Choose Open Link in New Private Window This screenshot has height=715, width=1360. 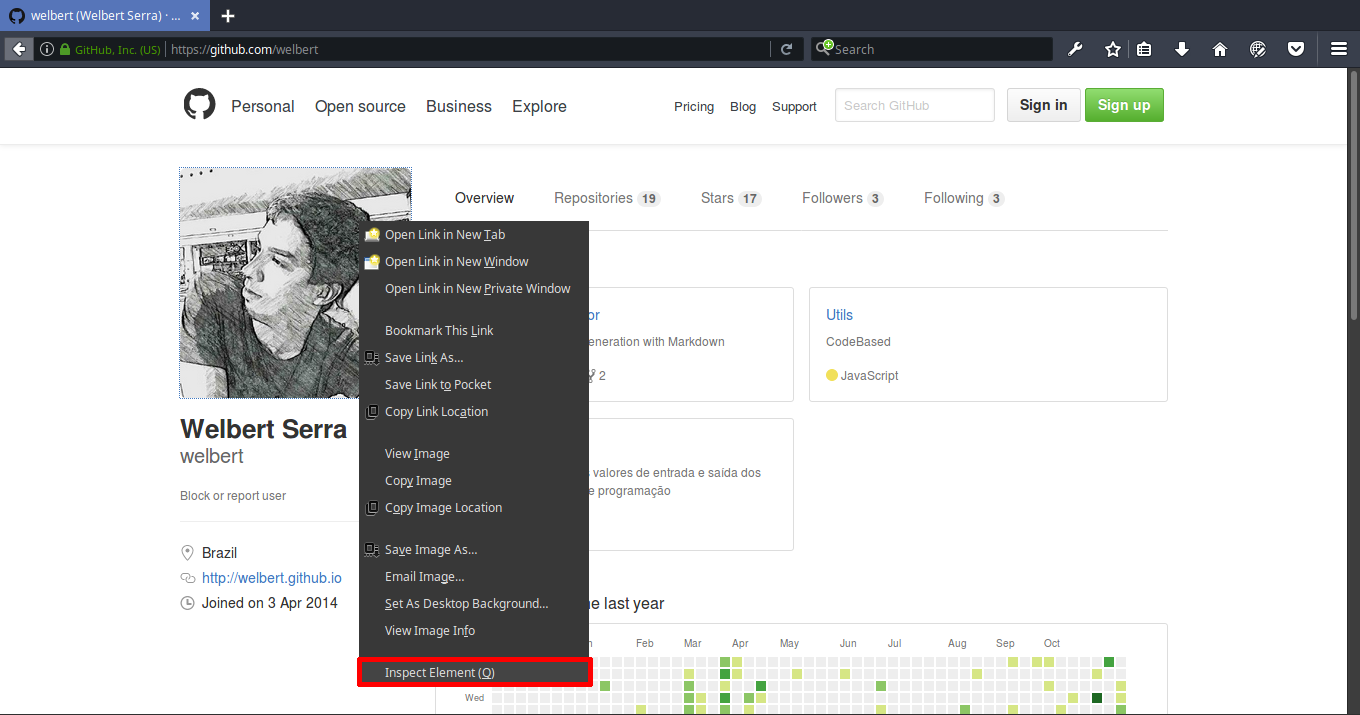(x=474, y=289)
